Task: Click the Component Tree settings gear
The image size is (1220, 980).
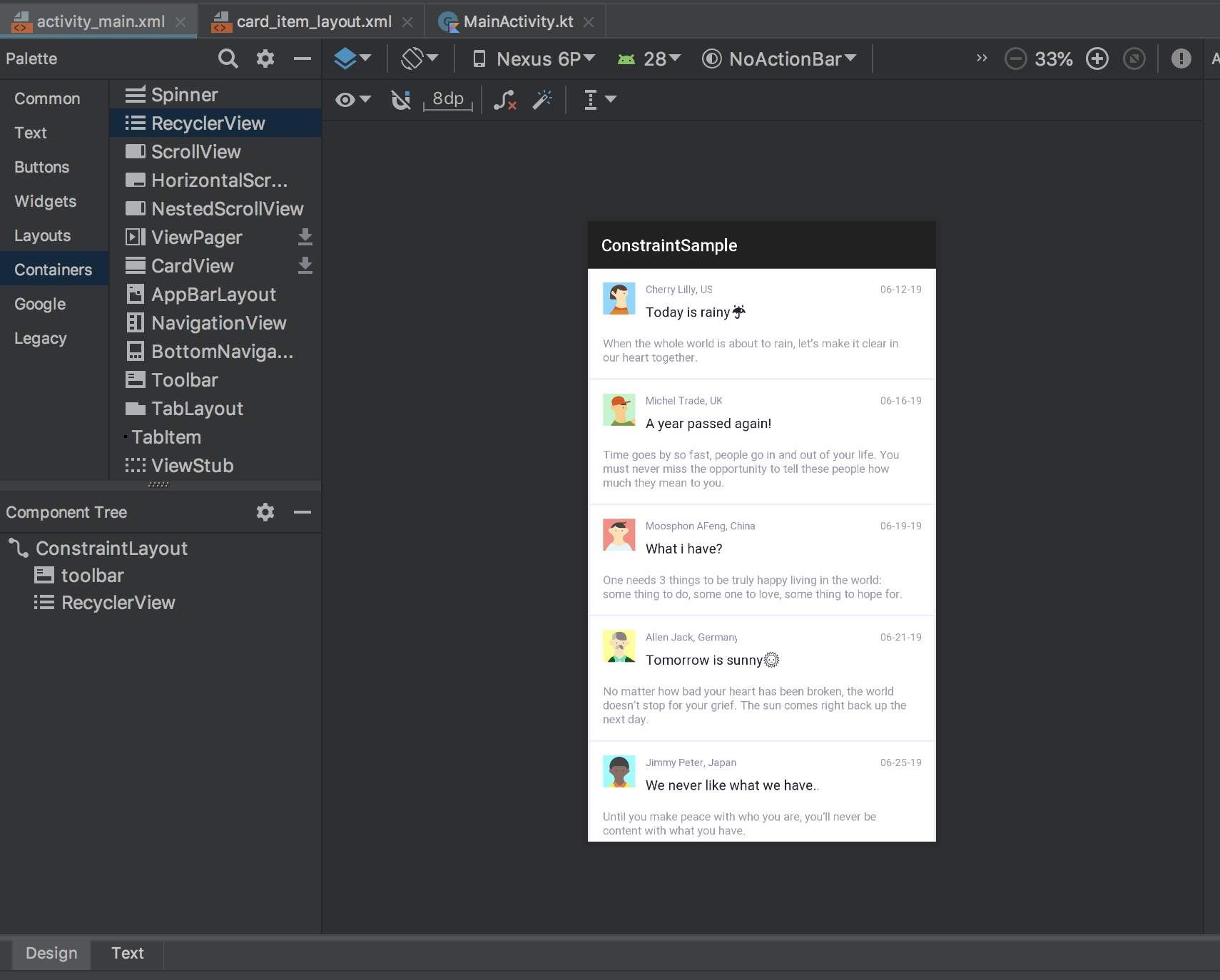Action: pos(265,512)
